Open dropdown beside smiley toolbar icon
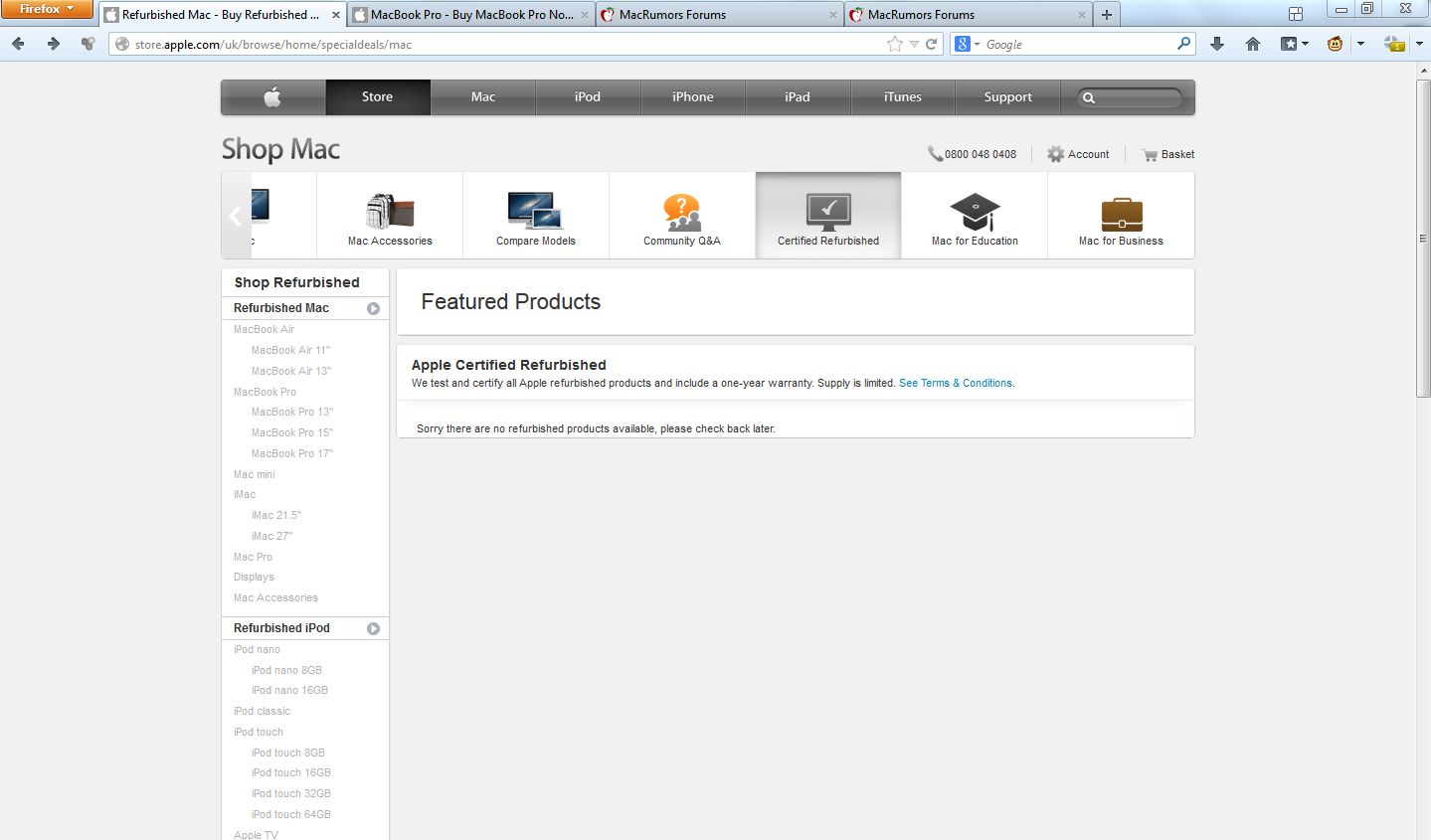 [x=1360, y=44]
